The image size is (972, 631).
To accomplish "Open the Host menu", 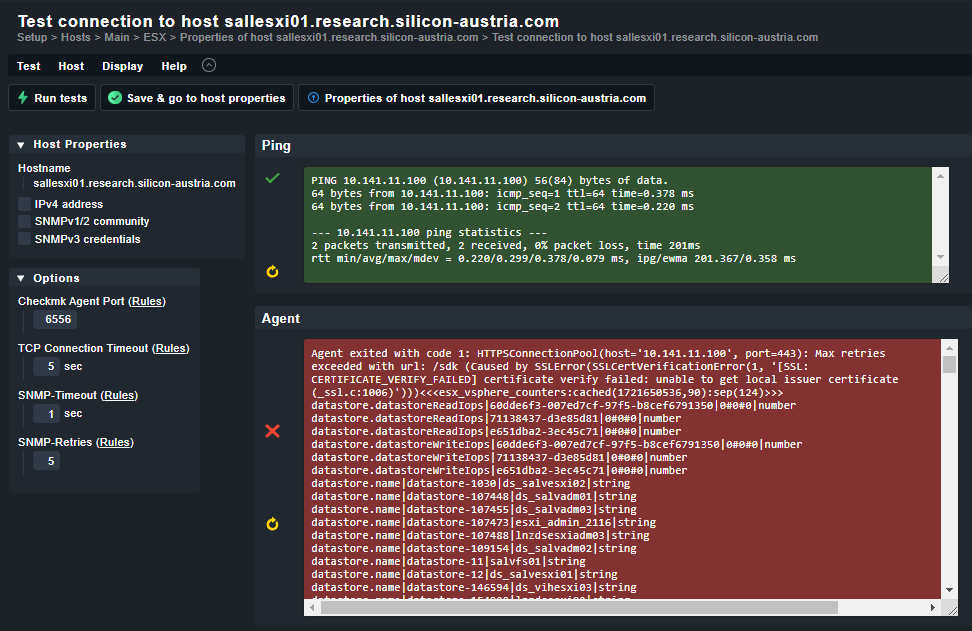I will point(70,65).
